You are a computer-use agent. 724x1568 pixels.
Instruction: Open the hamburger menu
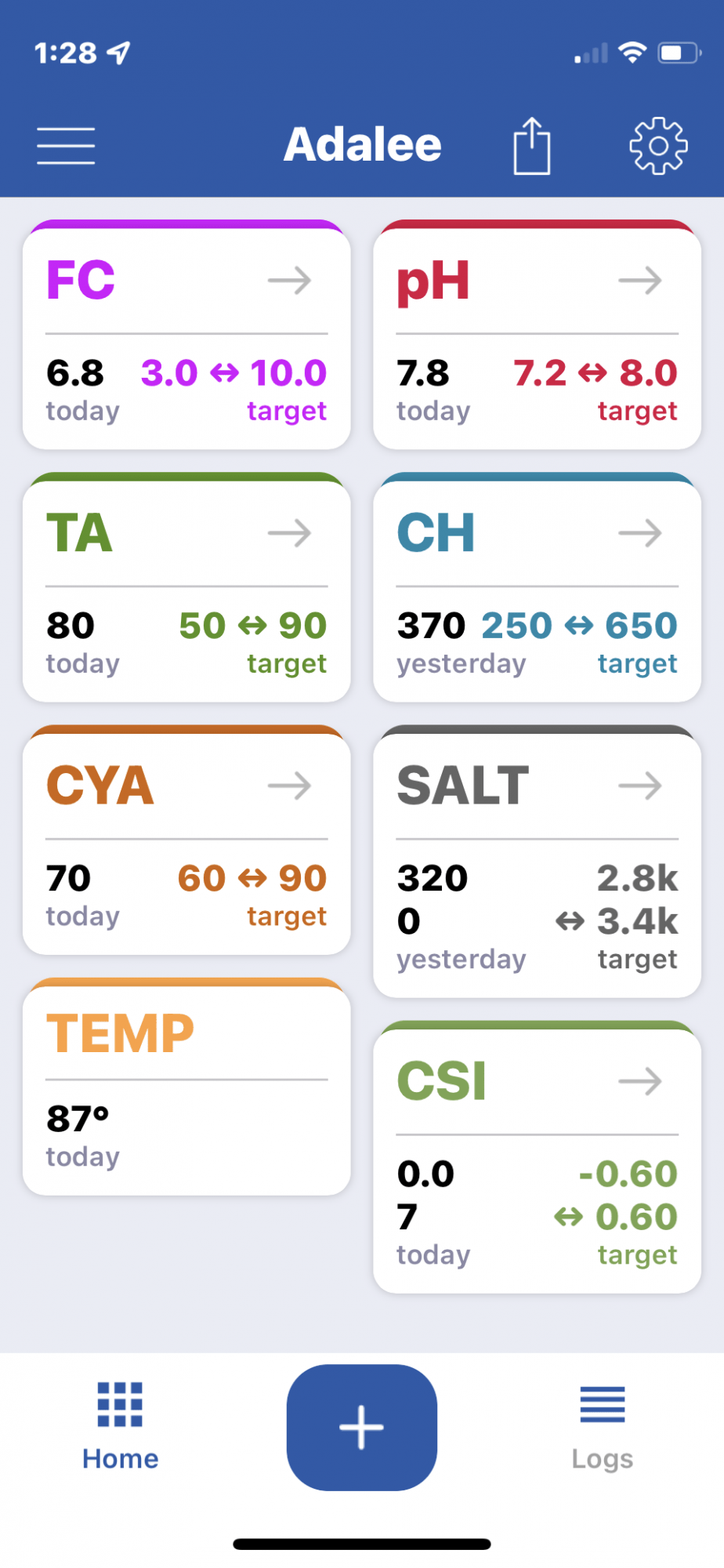click(x=66, y=146)
